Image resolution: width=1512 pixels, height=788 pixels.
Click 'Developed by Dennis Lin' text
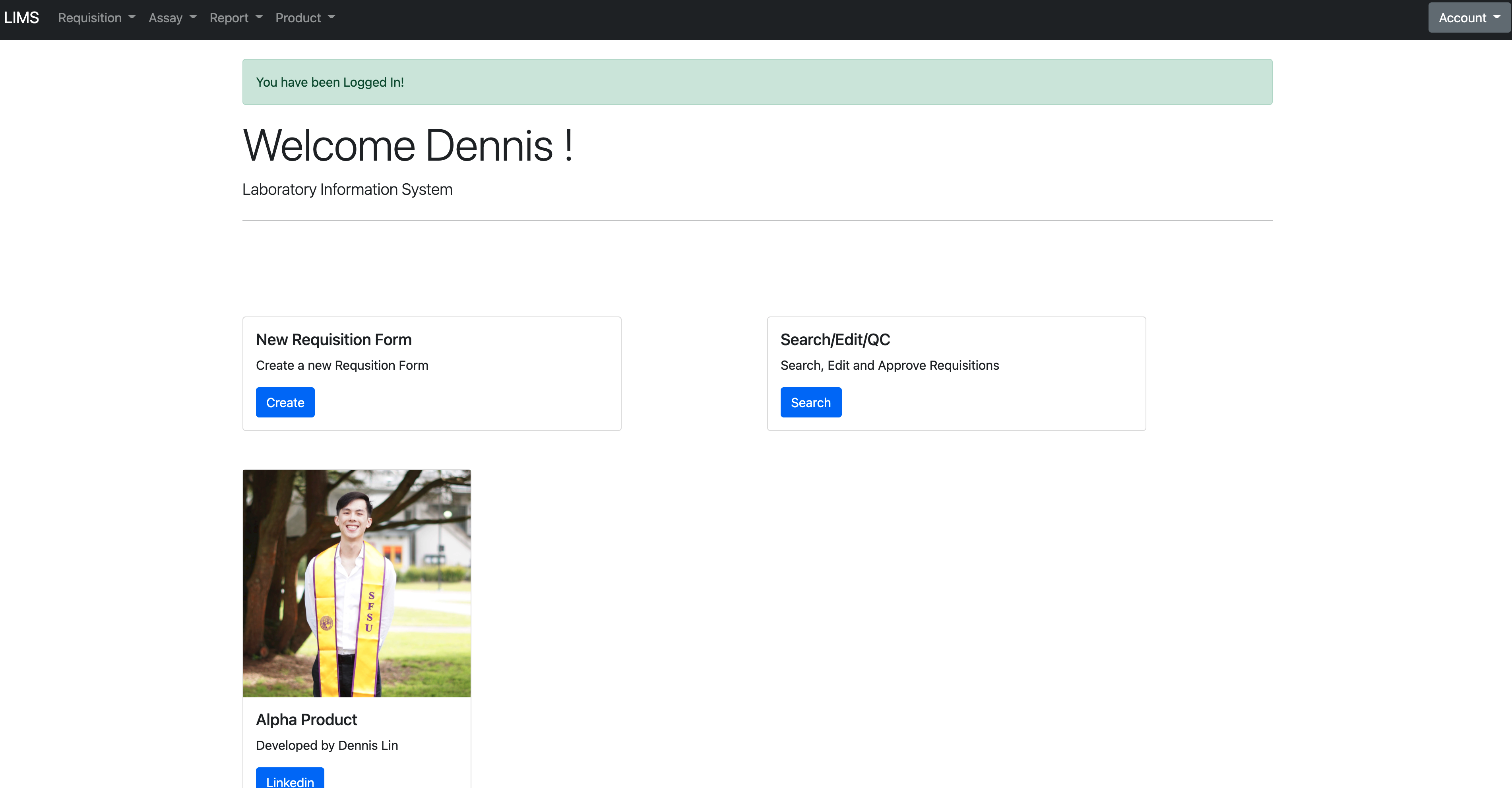[x=327, y=745]
